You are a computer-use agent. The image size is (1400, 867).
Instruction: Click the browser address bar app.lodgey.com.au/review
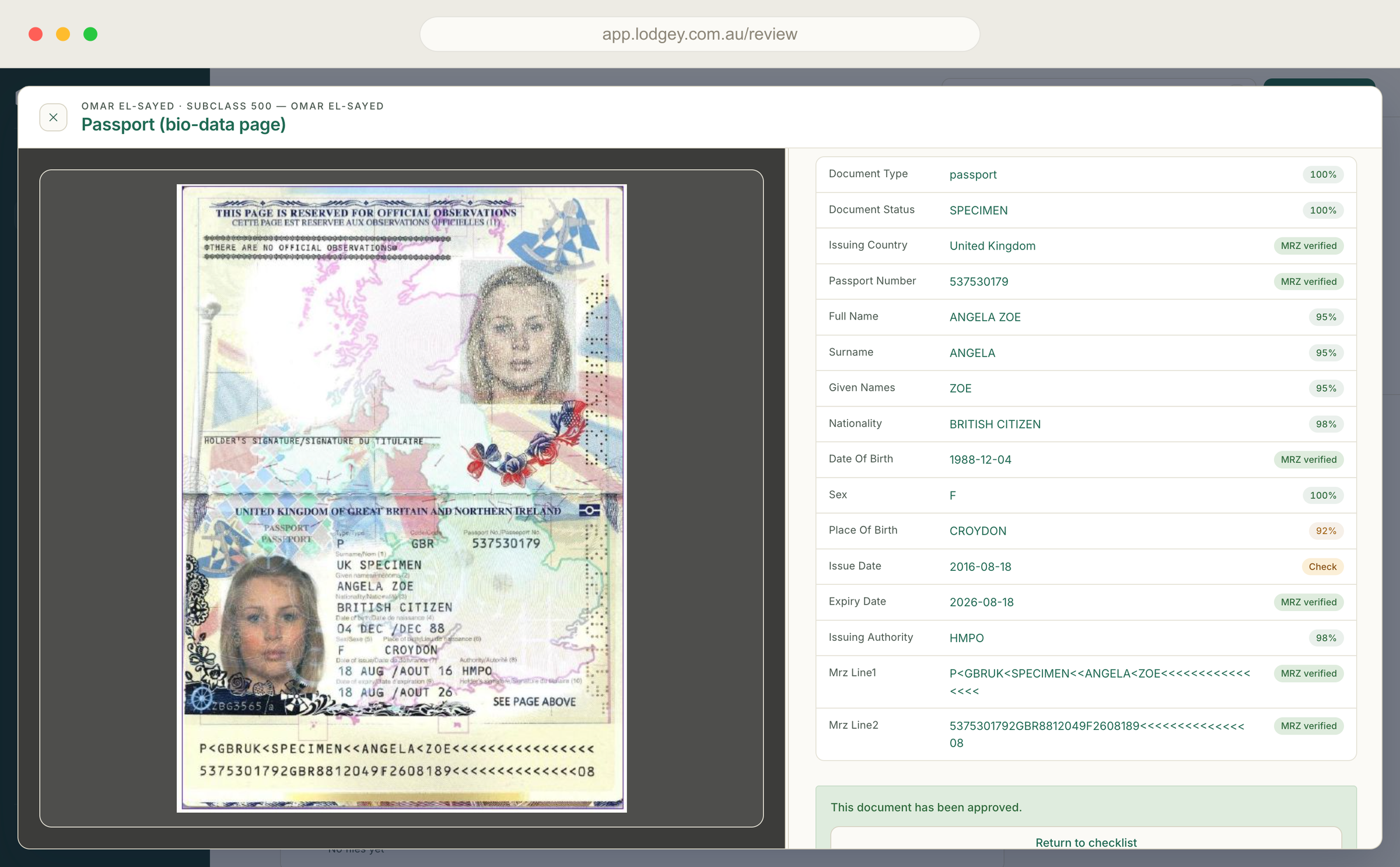(699, 34)
